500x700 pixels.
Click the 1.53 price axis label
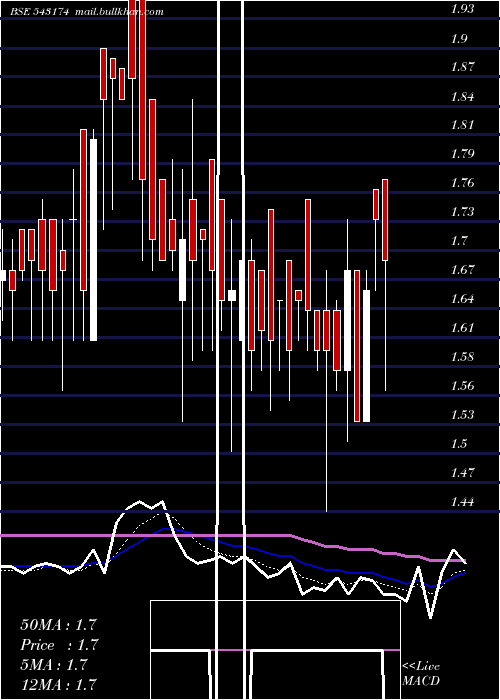click(x=463, y=415)
